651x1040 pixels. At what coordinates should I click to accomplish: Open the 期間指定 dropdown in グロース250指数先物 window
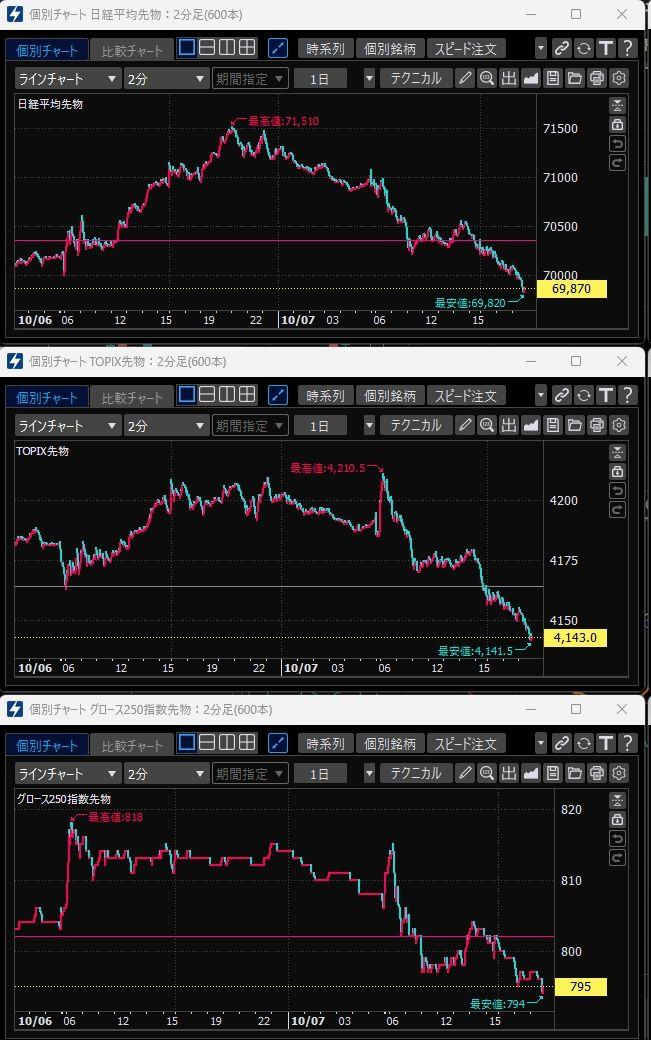pos(250,773)
